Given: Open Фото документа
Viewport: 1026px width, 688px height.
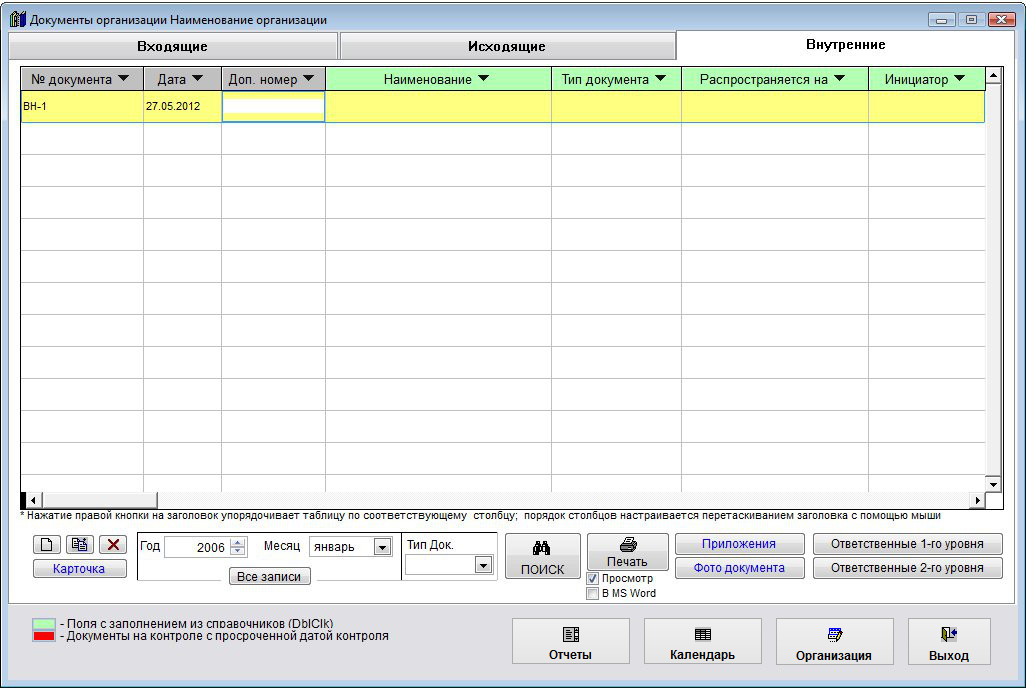Looking at the screenshot, I should point(739,568).
